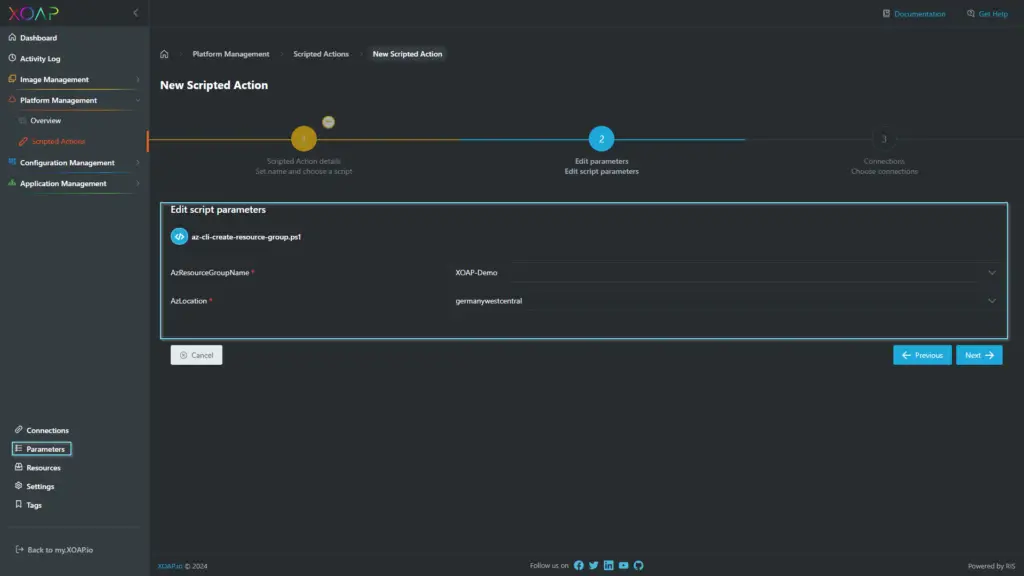Screen dimensions: 1024x576
Task: Go to step 1 Scripted Action details
Action: [x=304, y=138]
